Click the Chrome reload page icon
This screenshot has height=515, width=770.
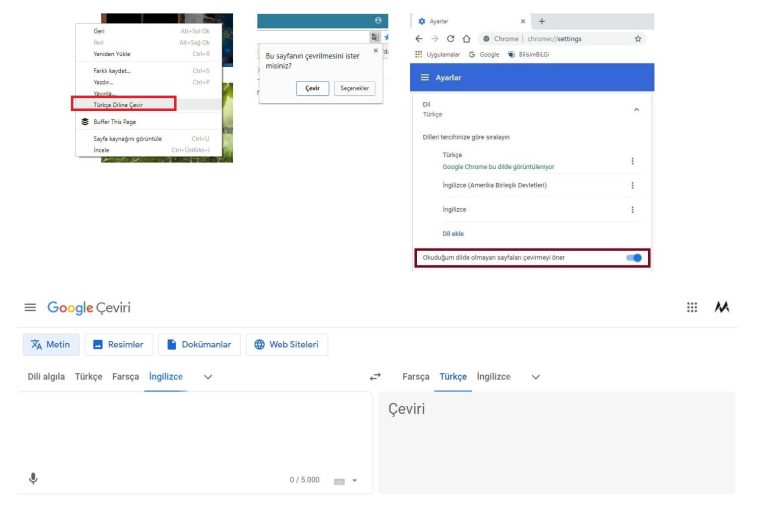451,39
